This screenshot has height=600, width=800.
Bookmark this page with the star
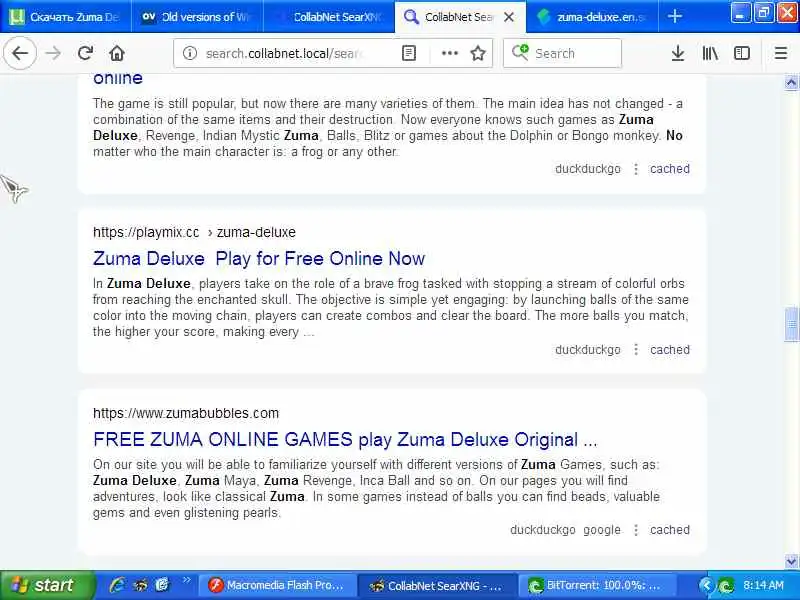point(478,53)
